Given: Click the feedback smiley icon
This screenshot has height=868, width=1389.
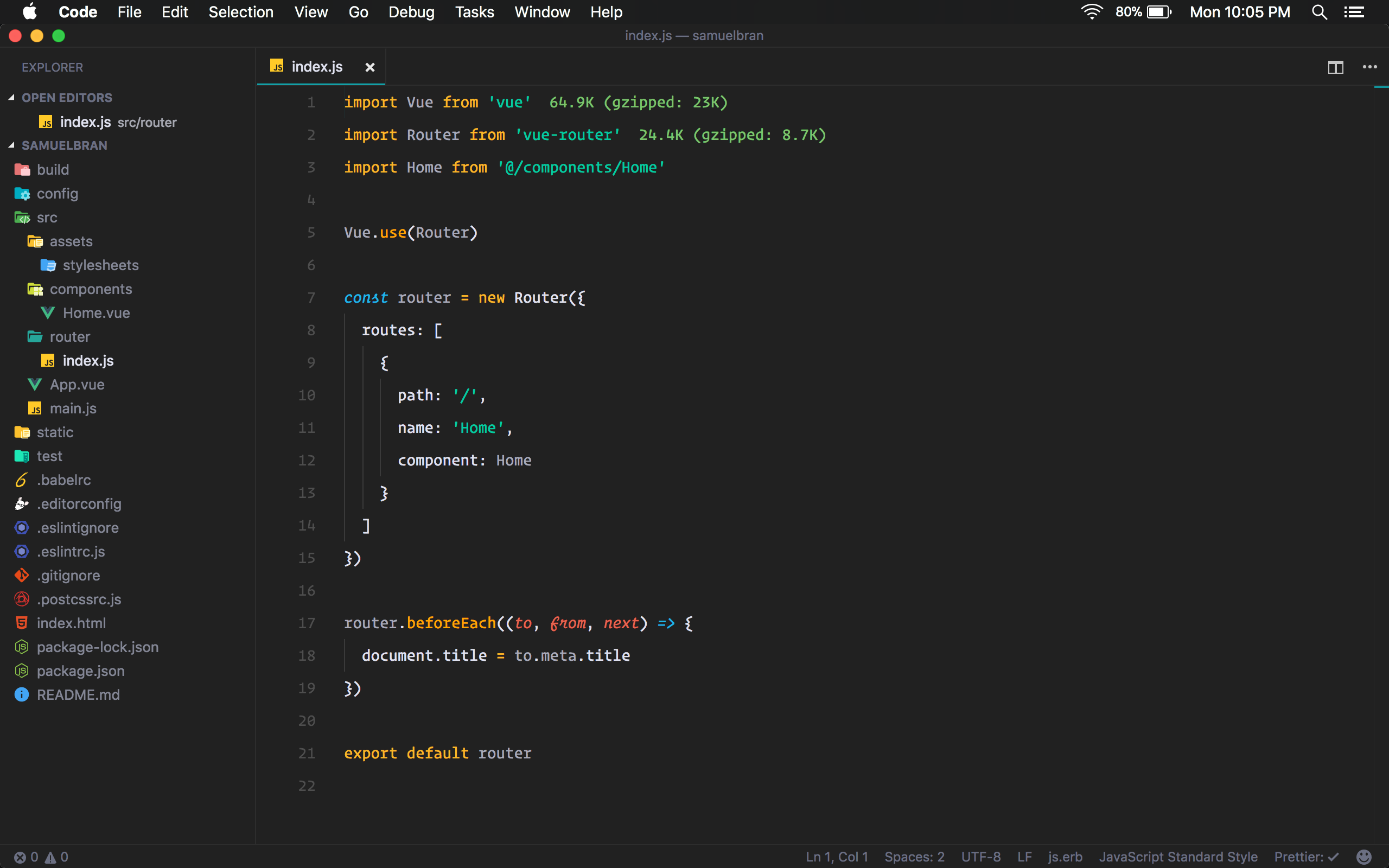Looking at the screenshot, I should pyautogui.click(x=1363, y=857).
